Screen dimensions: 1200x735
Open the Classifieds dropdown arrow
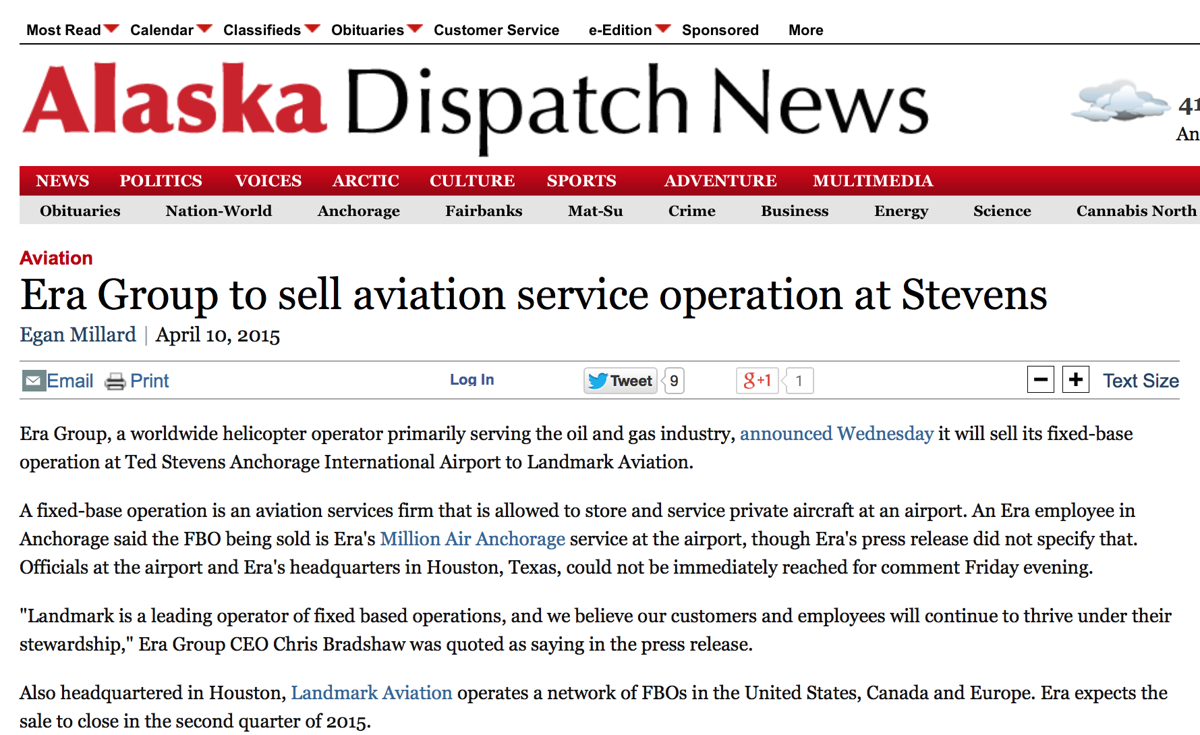[x=312, y=29]
